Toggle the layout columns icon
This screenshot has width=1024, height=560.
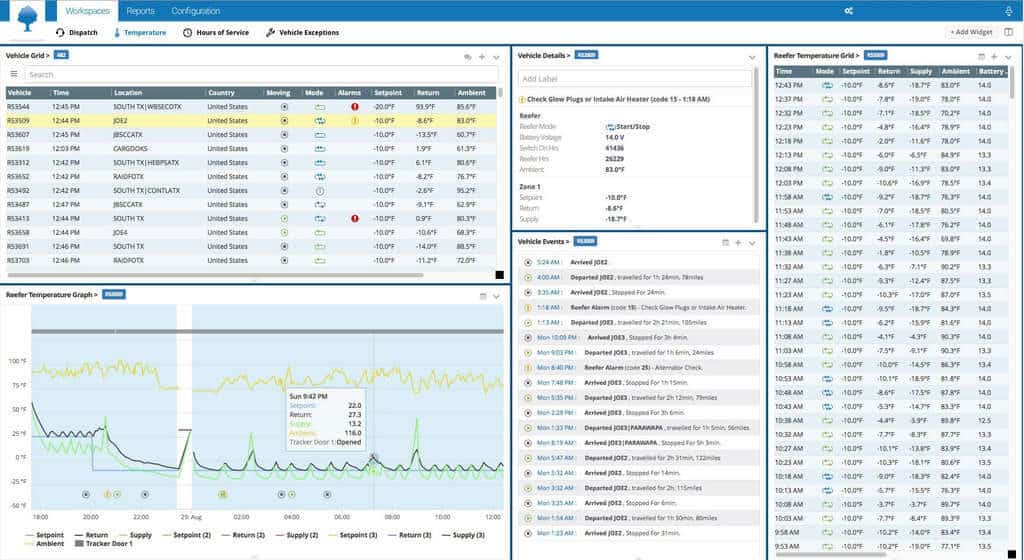click(x=1009, y=32)
